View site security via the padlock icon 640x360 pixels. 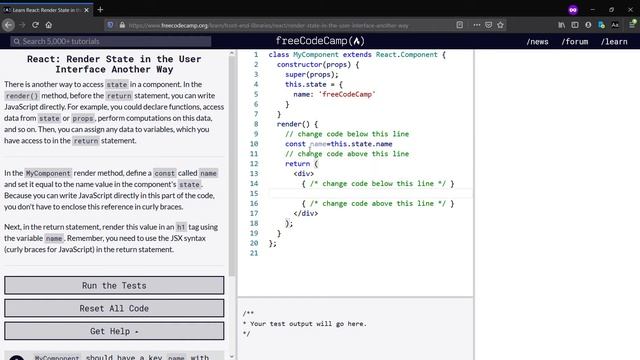(122, 25)
